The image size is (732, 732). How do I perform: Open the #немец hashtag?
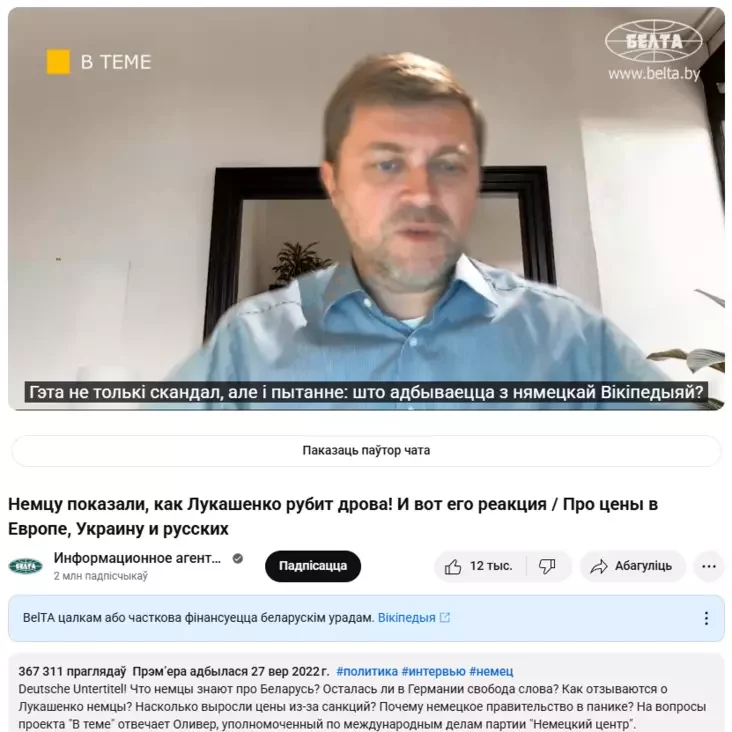click(x=491, y=671)
